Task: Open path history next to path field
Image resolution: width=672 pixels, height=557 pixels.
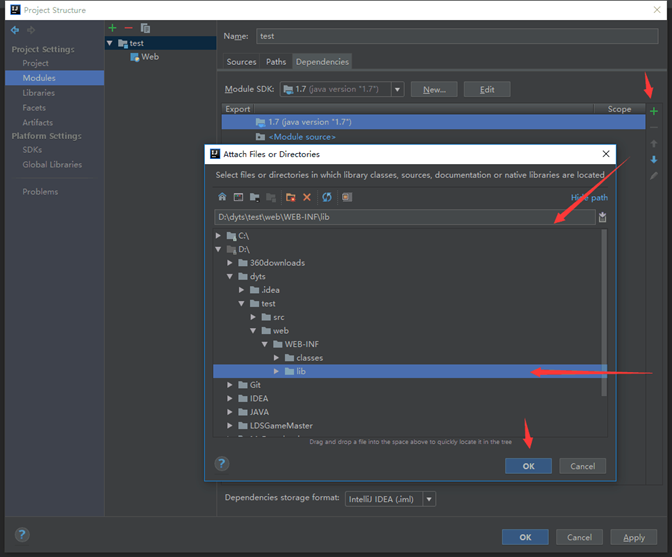Action: coord(602,217)
